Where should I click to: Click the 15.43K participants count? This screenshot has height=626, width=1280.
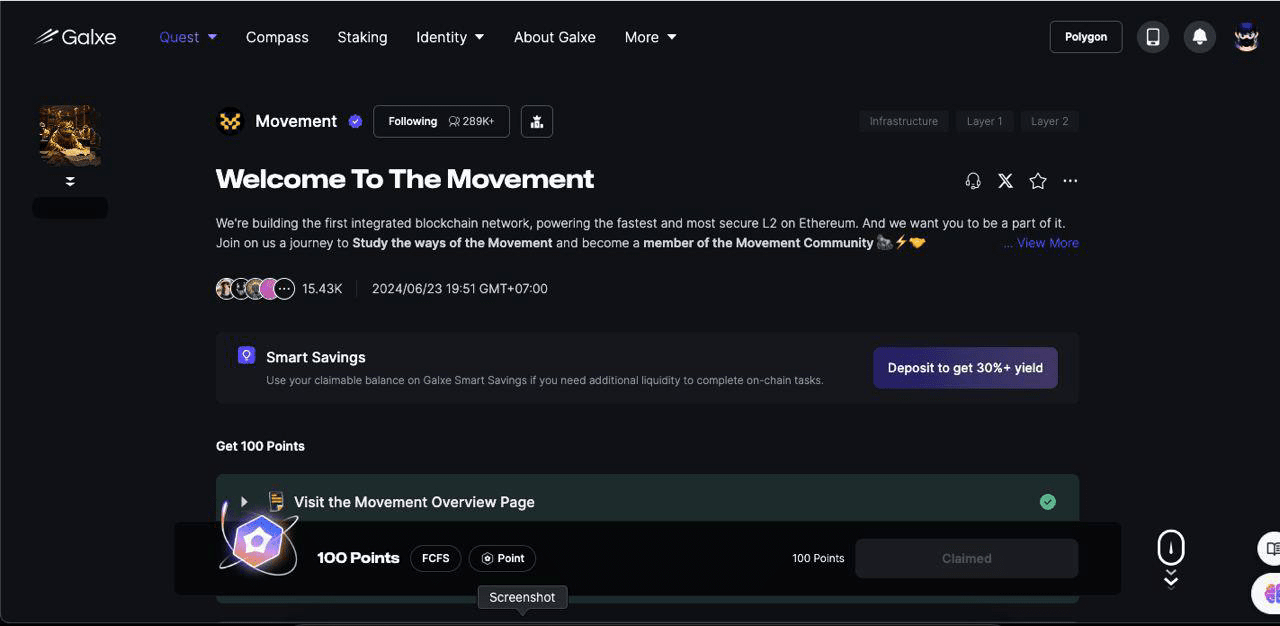[322, 289]
